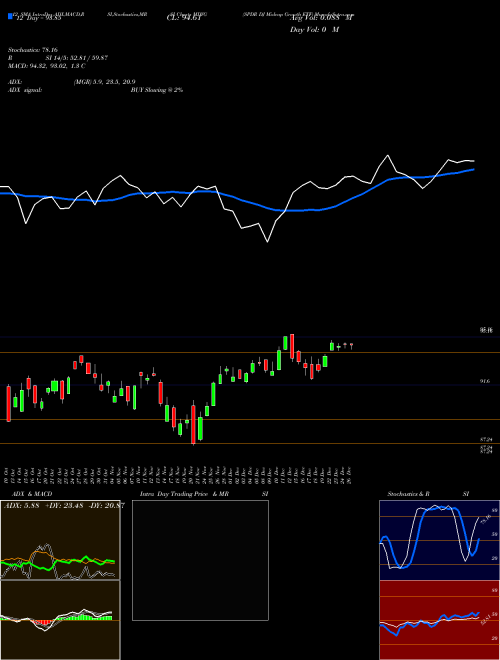Click the 'Stochastics & R' panel title
The height and width of the screenshot is (660, 500).
point(409,494)
